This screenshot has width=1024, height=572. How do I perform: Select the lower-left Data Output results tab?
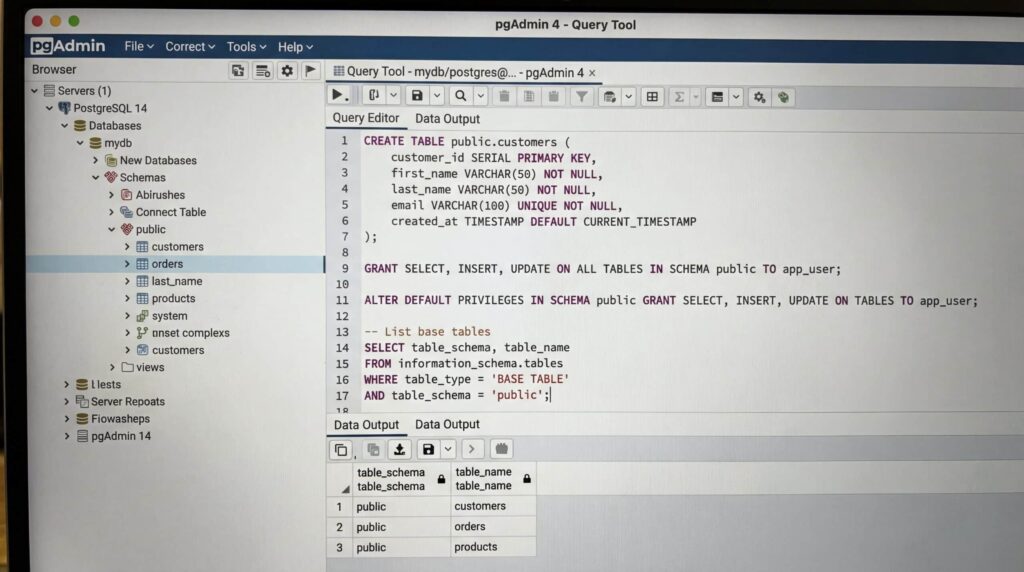coord(366,425)
